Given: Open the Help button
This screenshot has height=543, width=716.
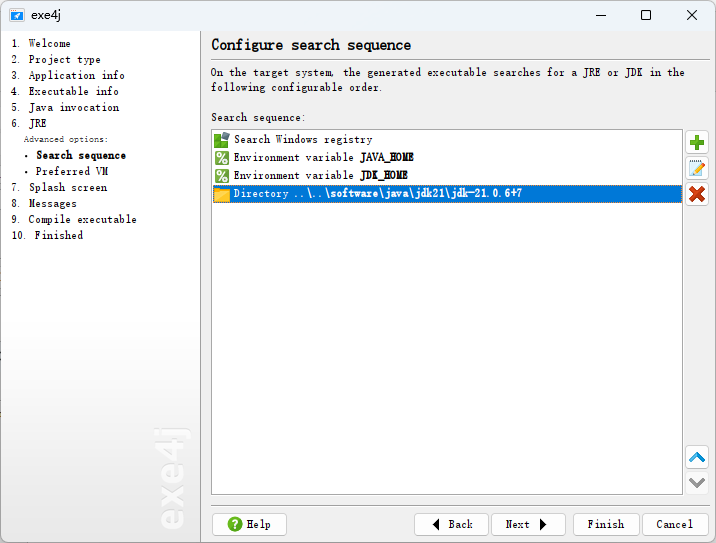Looking at the screenshot, I should (249, 524).
